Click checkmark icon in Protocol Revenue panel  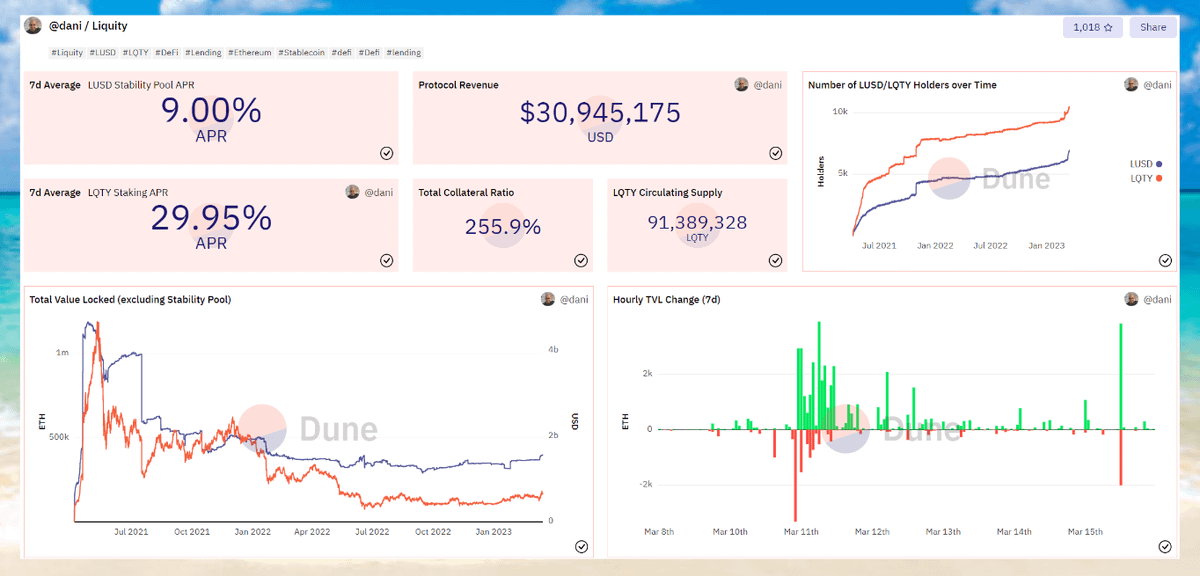[x=775, y=153]
